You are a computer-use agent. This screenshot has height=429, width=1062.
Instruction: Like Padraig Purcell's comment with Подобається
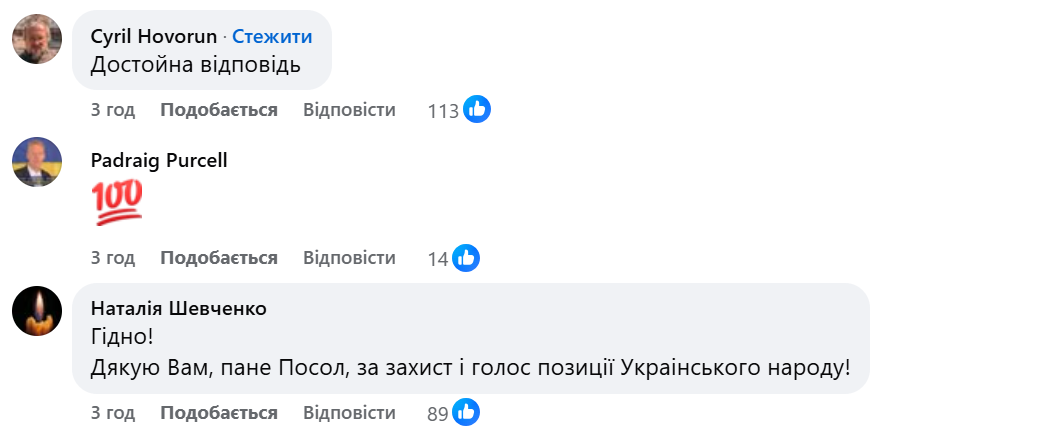(219, 258)
